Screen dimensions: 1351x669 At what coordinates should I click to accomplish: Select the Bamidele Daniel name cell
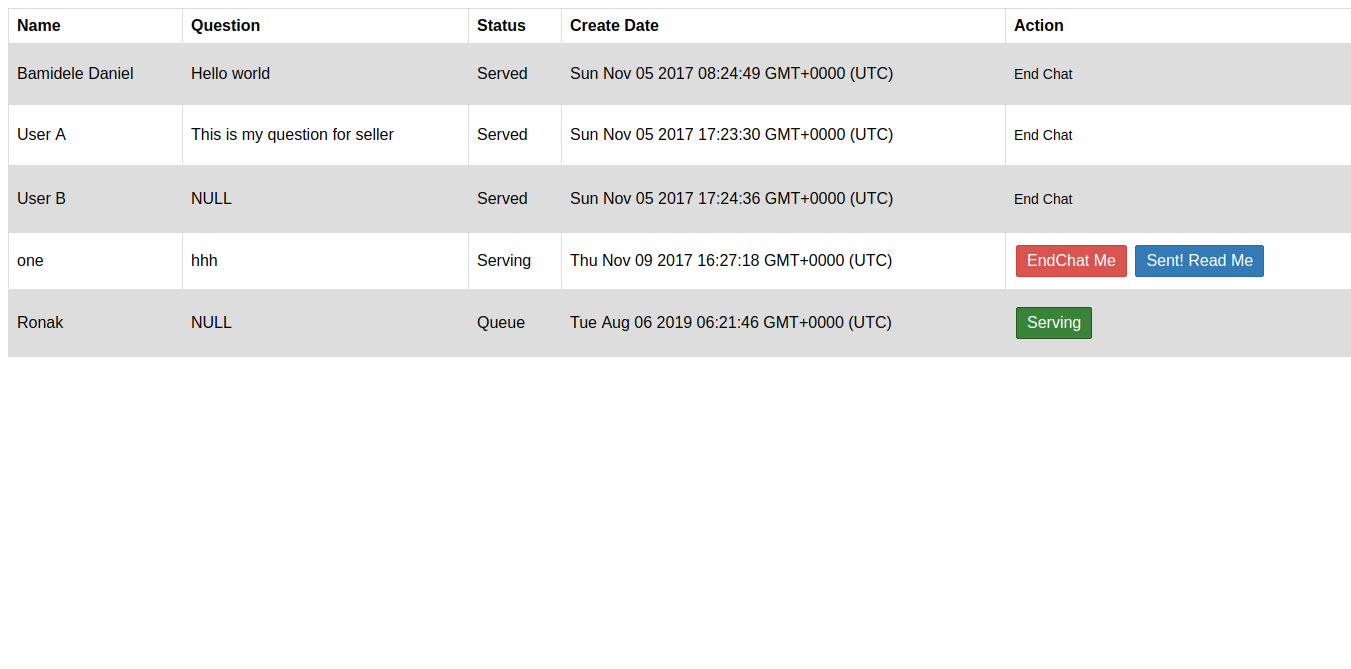tap(75, 74)
